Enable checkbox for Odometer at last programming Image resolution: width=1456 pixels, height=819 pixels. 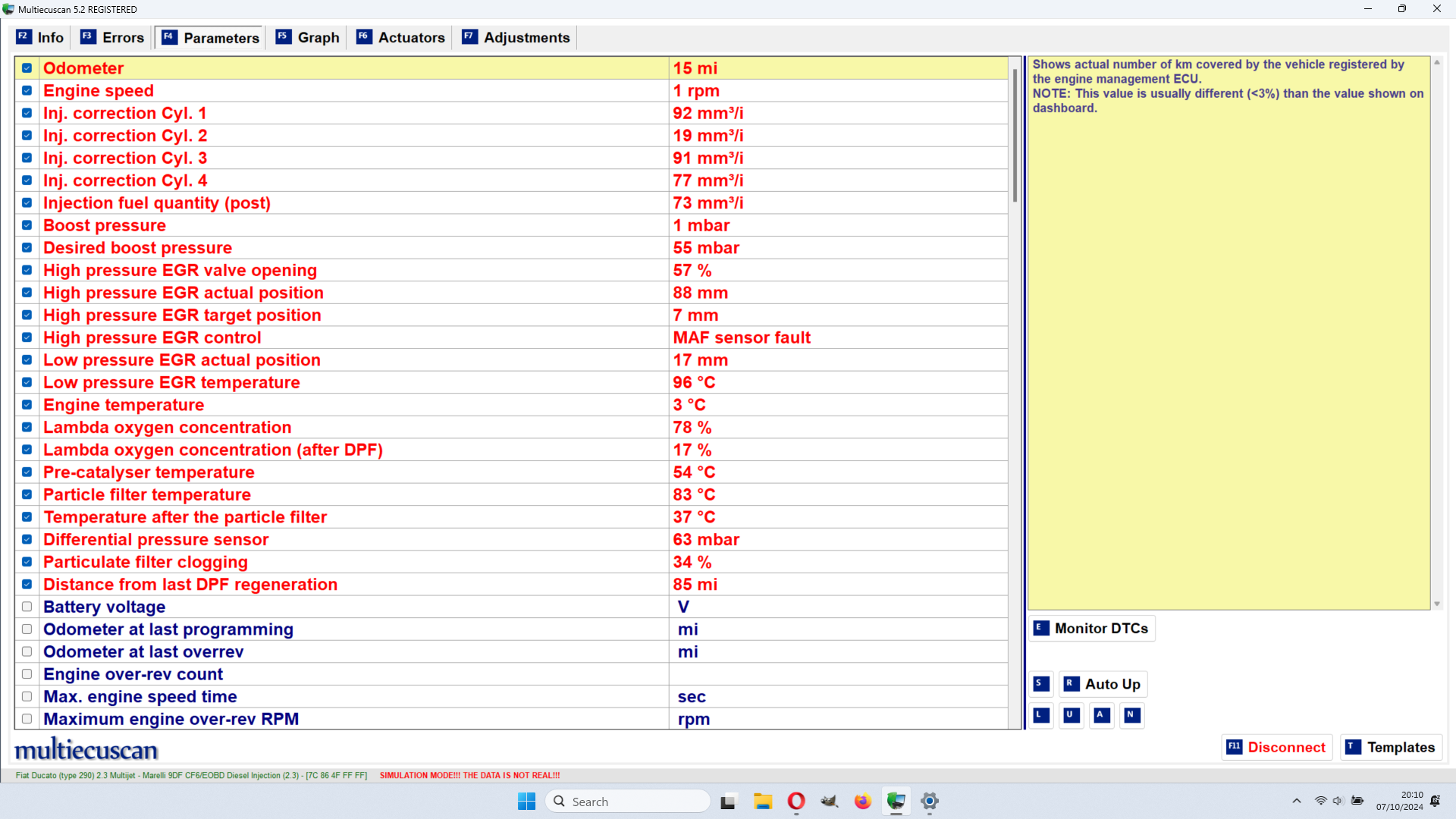tap(26, 629)
